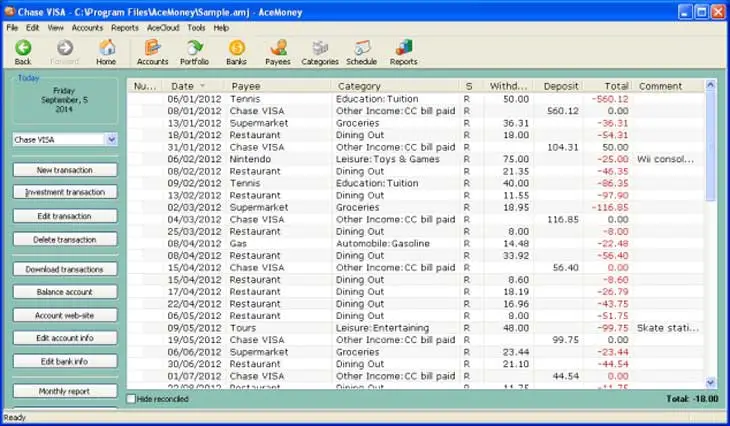
Task: Click the 560.12 deposit value
Action: (563, 111)
